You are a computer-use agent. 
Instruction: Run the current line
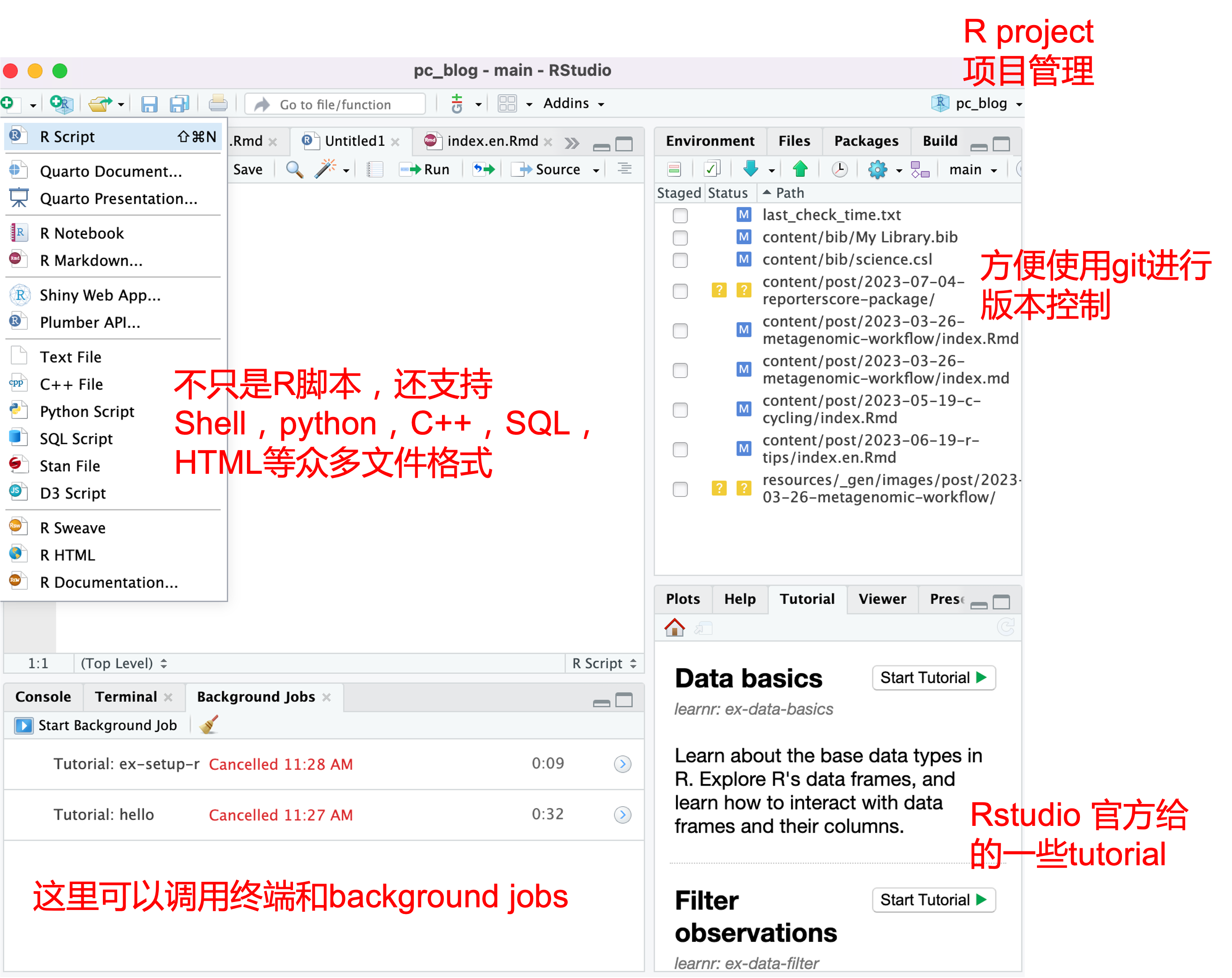tap(425, 169)
